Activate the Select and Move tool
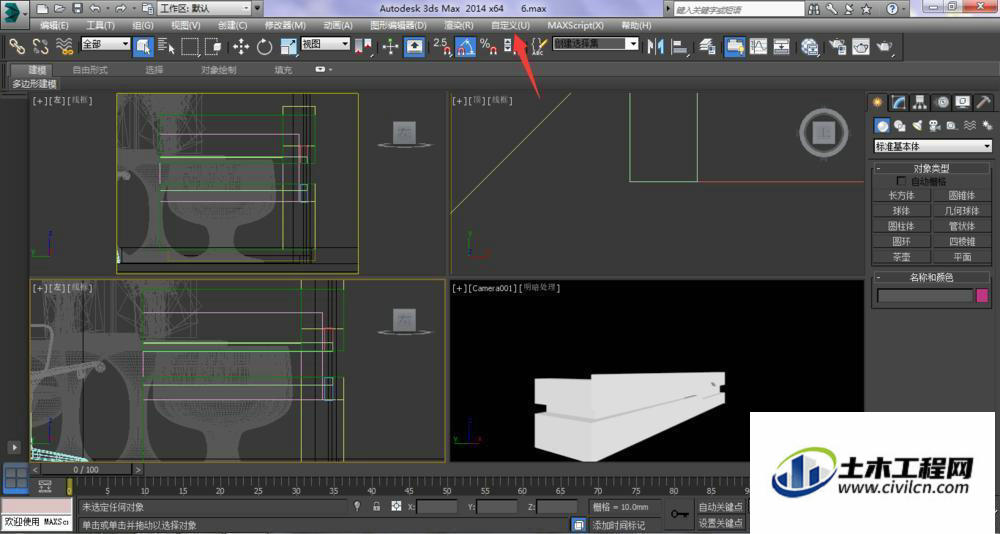This screenshot has width=1000, height=534. tap(240, 47)
